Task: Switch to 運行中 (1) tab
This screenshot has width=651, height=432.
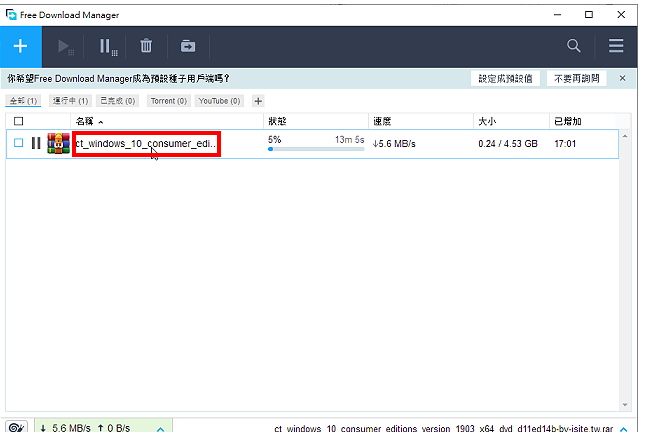Action: [x=70, y=101]
